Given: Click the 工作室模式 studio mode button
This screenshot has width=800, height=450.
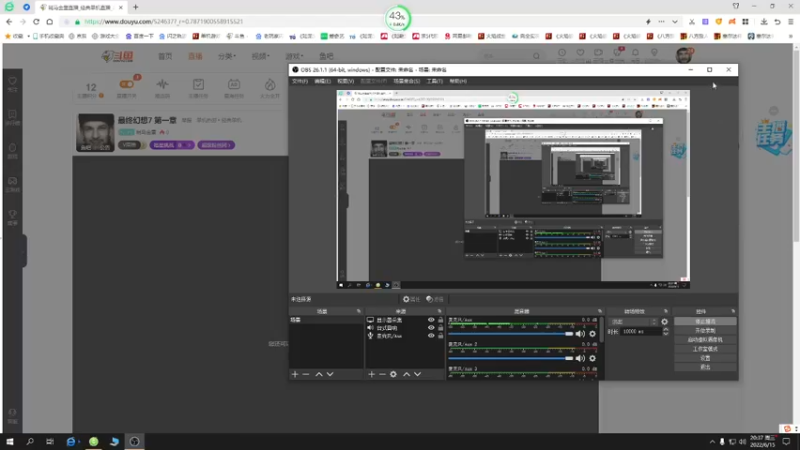Looking at the screenshot, I should [x=705, y=349].
